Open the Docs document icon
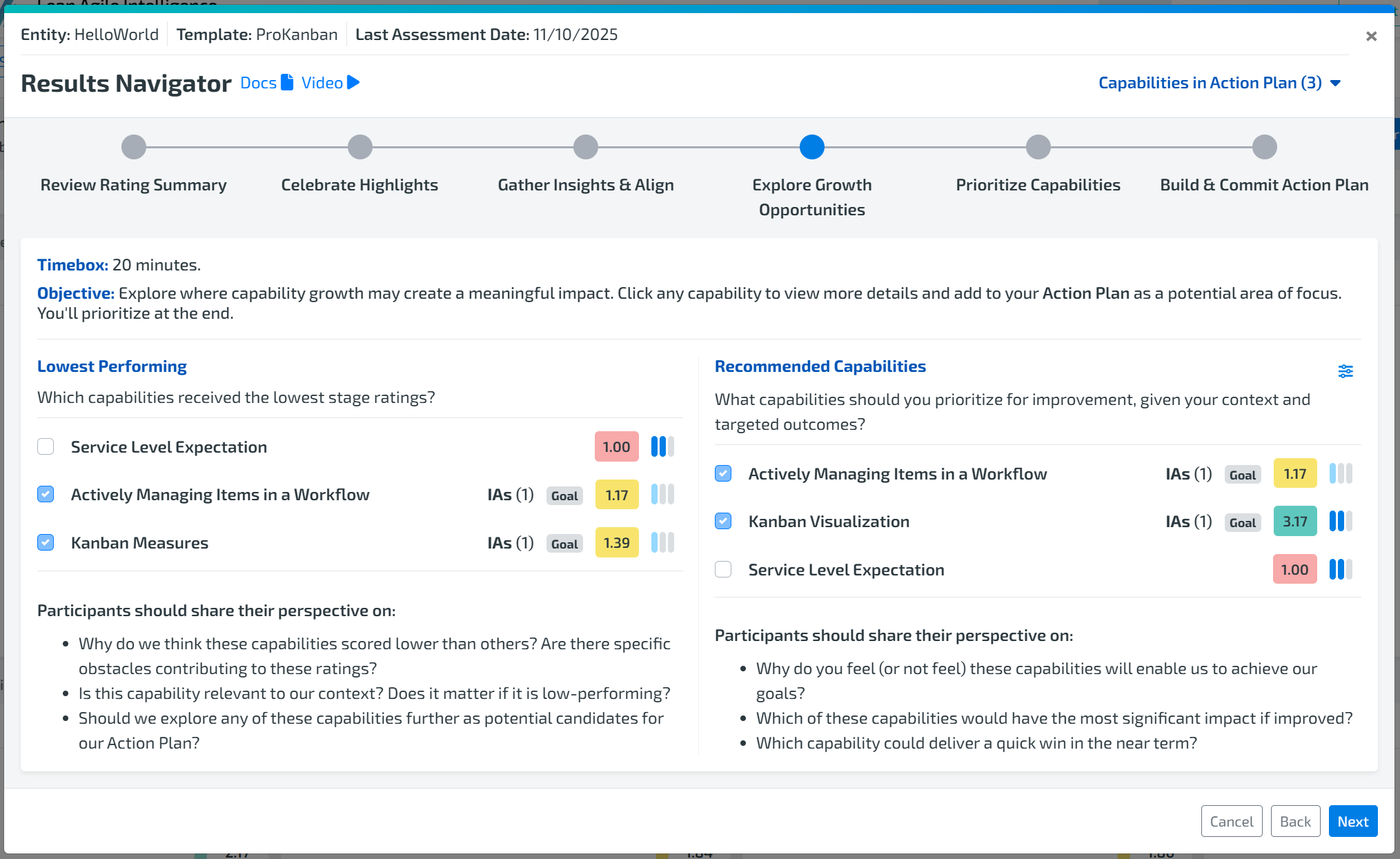1400x859 pixels. (x=287, y=83)
